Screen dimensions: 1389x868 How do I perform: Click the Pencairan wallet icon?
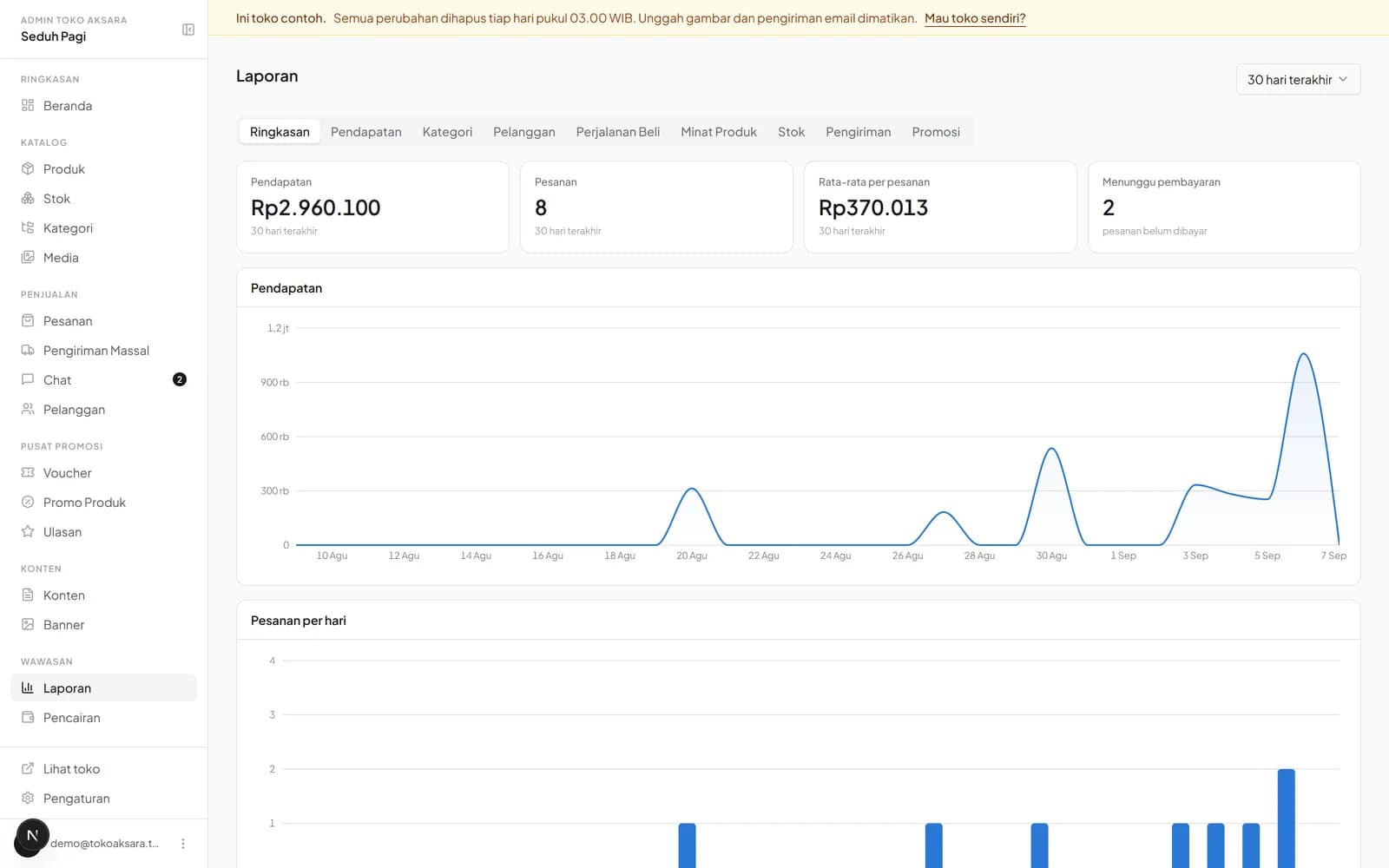tap(28, 717)
